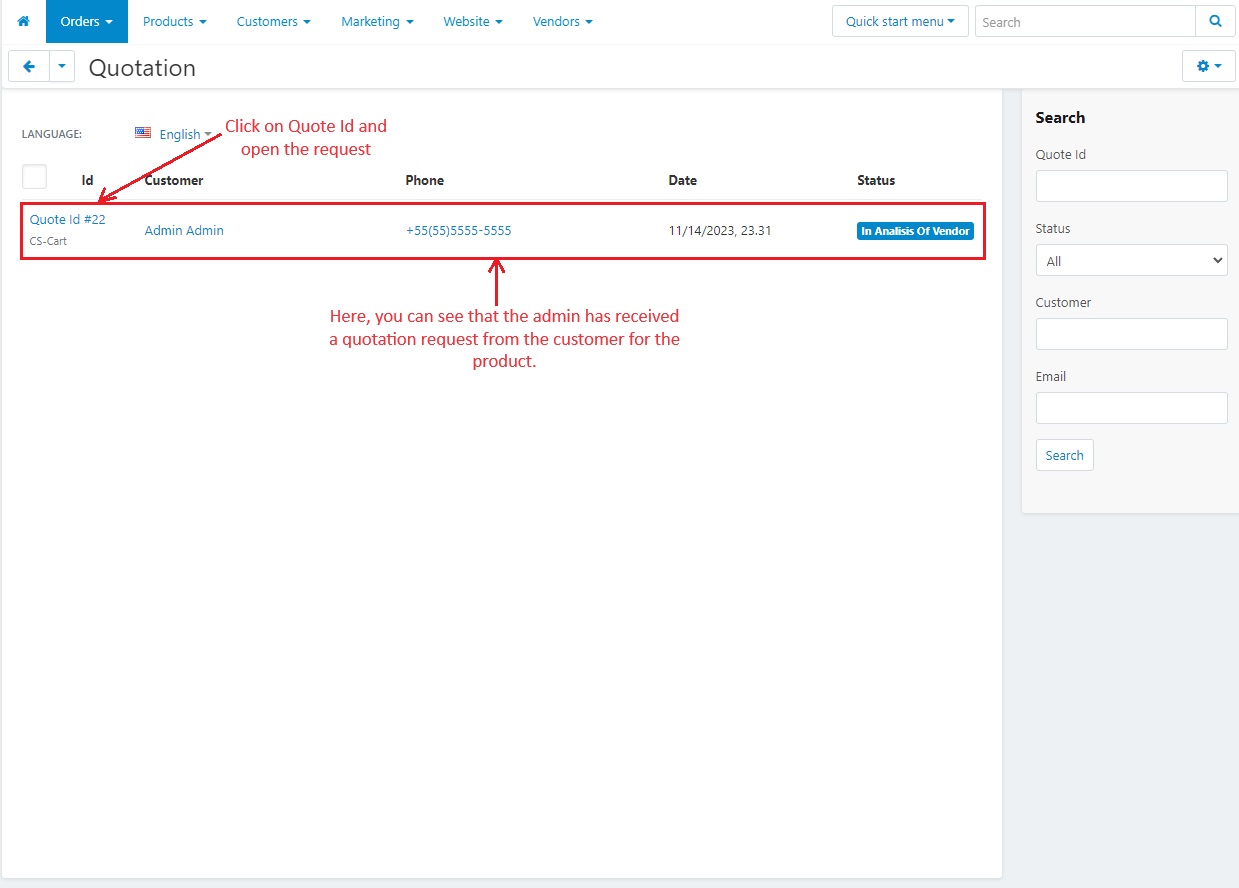The height and width of the screenshot is (888, 1239).
Task: Open the Orders menu
Action: pos(86,21)
